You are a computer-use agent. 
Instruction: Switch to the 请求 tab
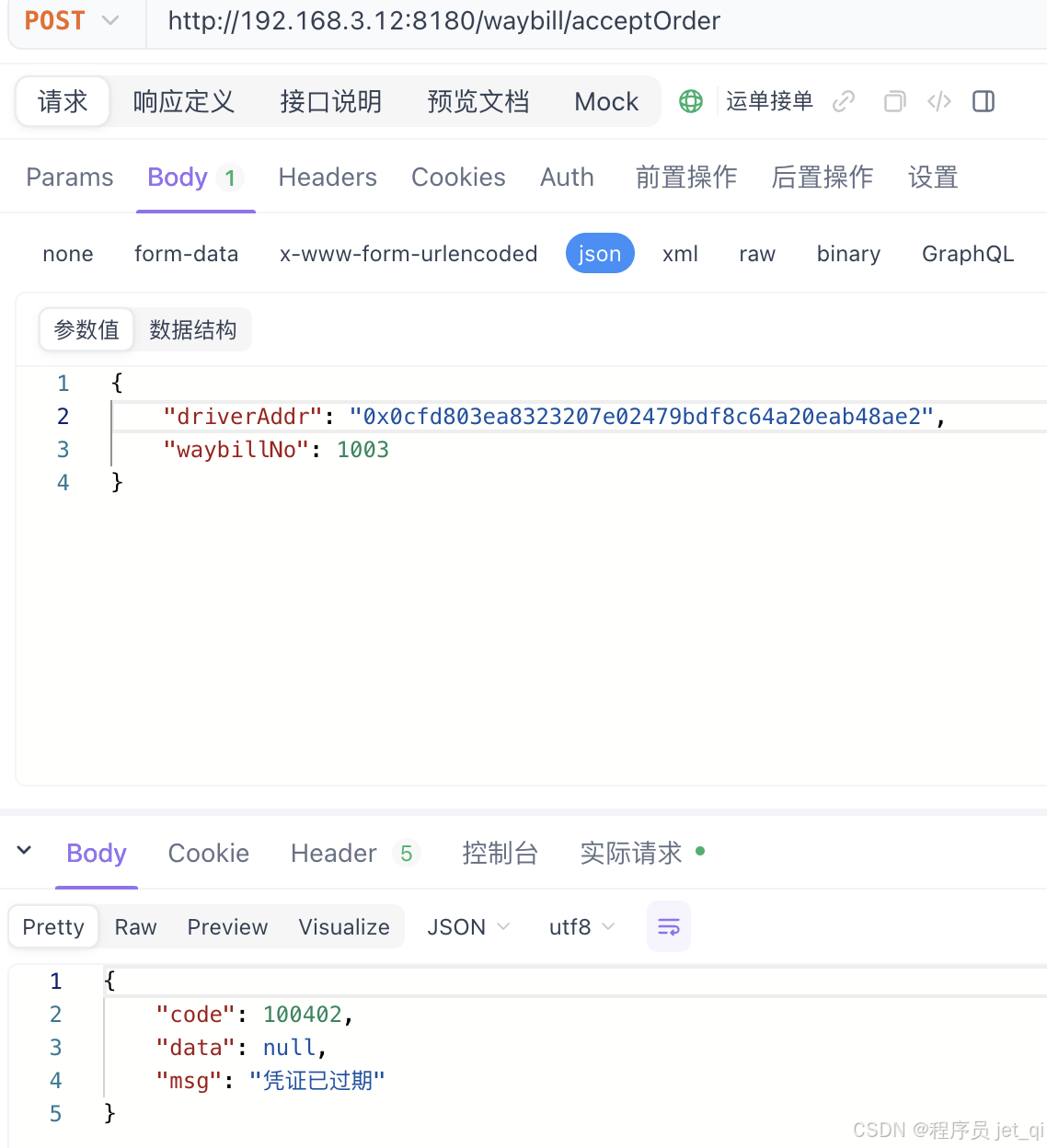(63, 101)
